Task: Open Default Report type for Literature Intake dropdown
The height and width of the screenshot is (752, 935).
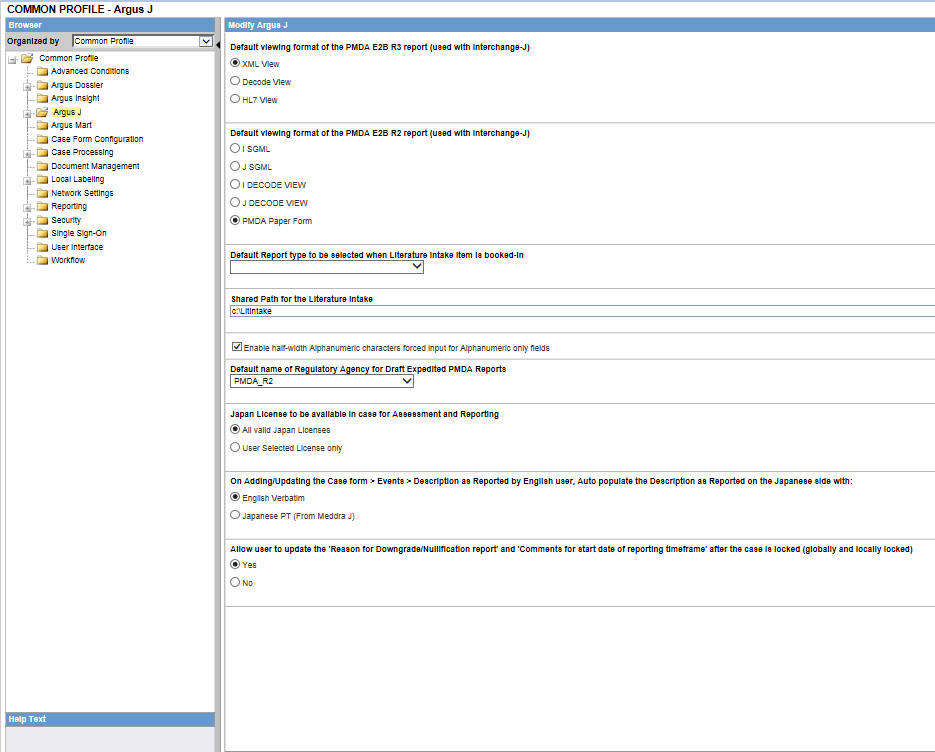Action: pyautogui.click(x=327, y=267)
